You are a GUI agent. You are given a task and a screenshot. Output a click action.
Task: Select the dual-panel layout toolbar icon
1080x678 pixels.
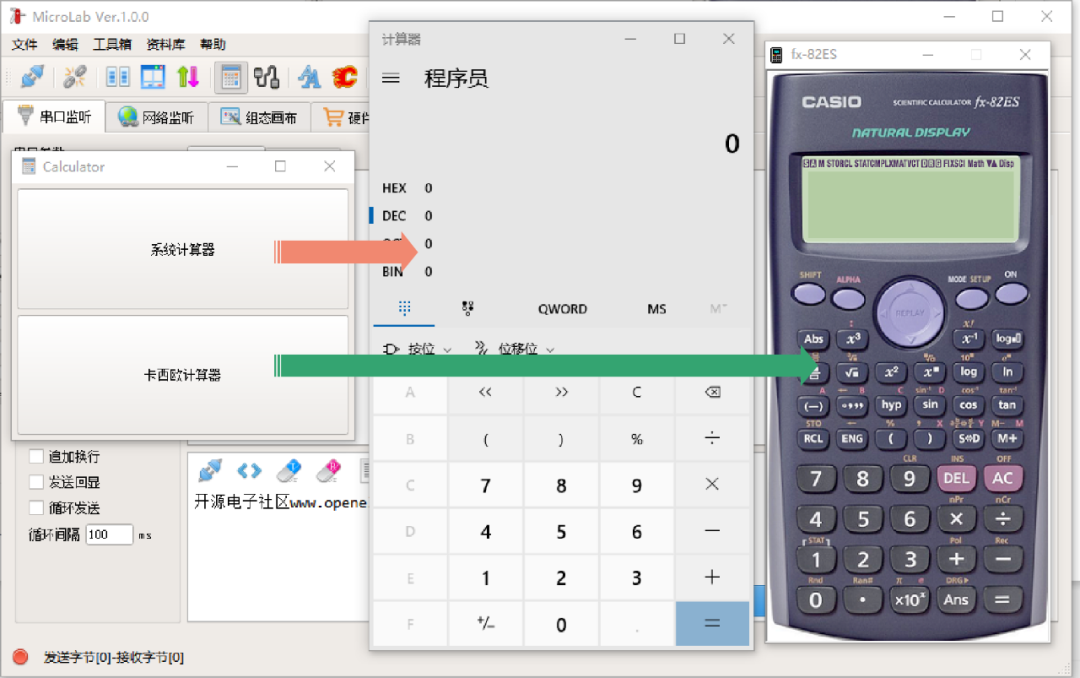tap(152, 76)
